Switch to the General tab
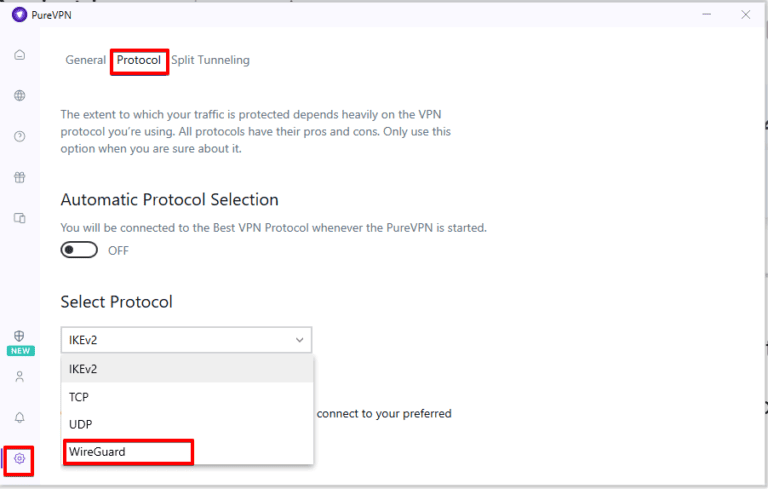 pyautogui.click(x=85, y=60)
